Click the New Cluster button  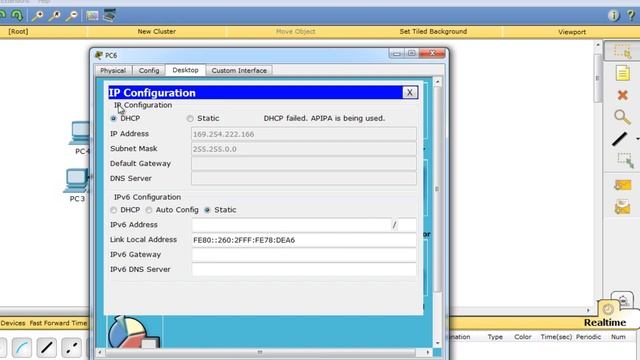coord(157,31)
